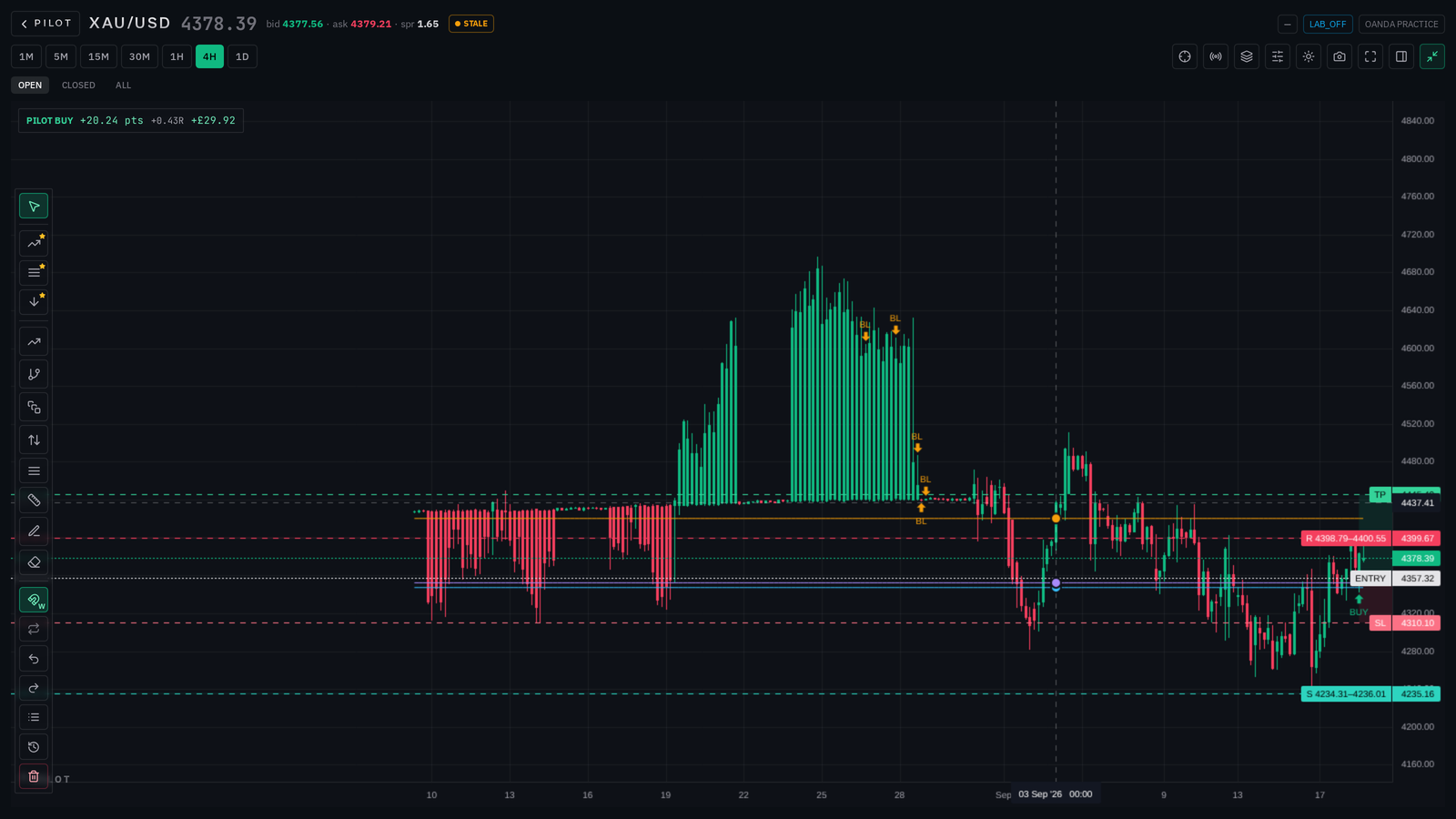Viewport: 1456px width, 819px height.
Task: Take a chart snapshot with camera icon
Action: pyautogui.click(x=1340, y=56)
